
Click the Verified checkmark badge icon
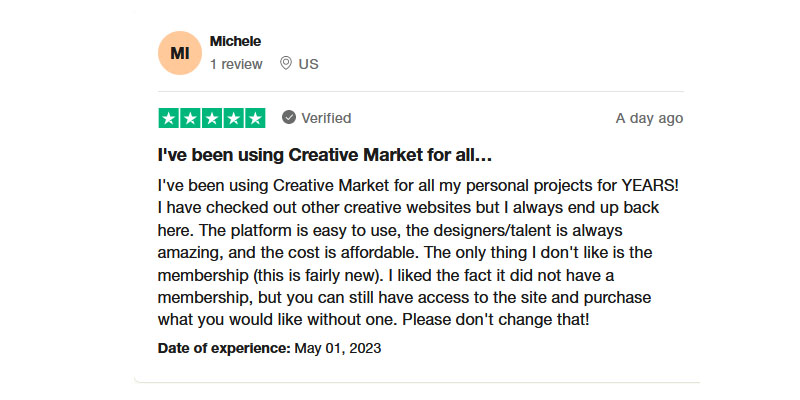pyautogui.click(x=289, y=118)
